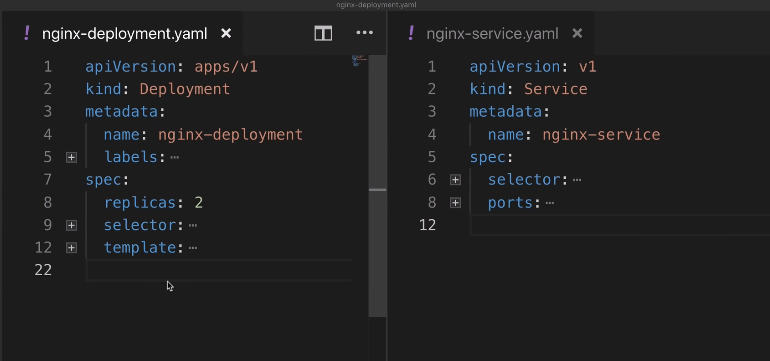The height and width of the screenshot is (361, 770).
Task: Open the more actions ellipsis menu
Action: pyautogui.click(x=364, y=33)
